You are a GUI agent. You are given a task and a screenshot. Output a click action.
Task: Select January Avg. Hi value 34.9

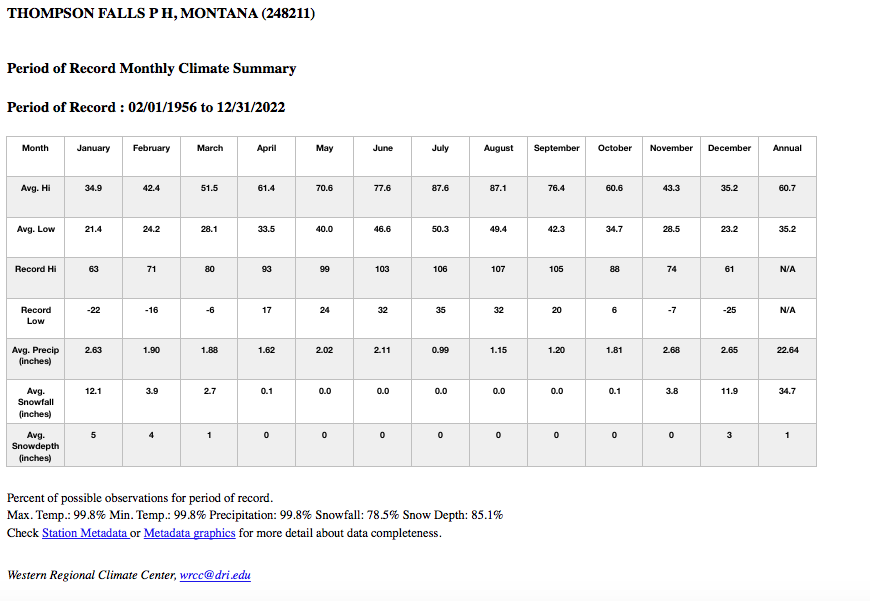93,188
